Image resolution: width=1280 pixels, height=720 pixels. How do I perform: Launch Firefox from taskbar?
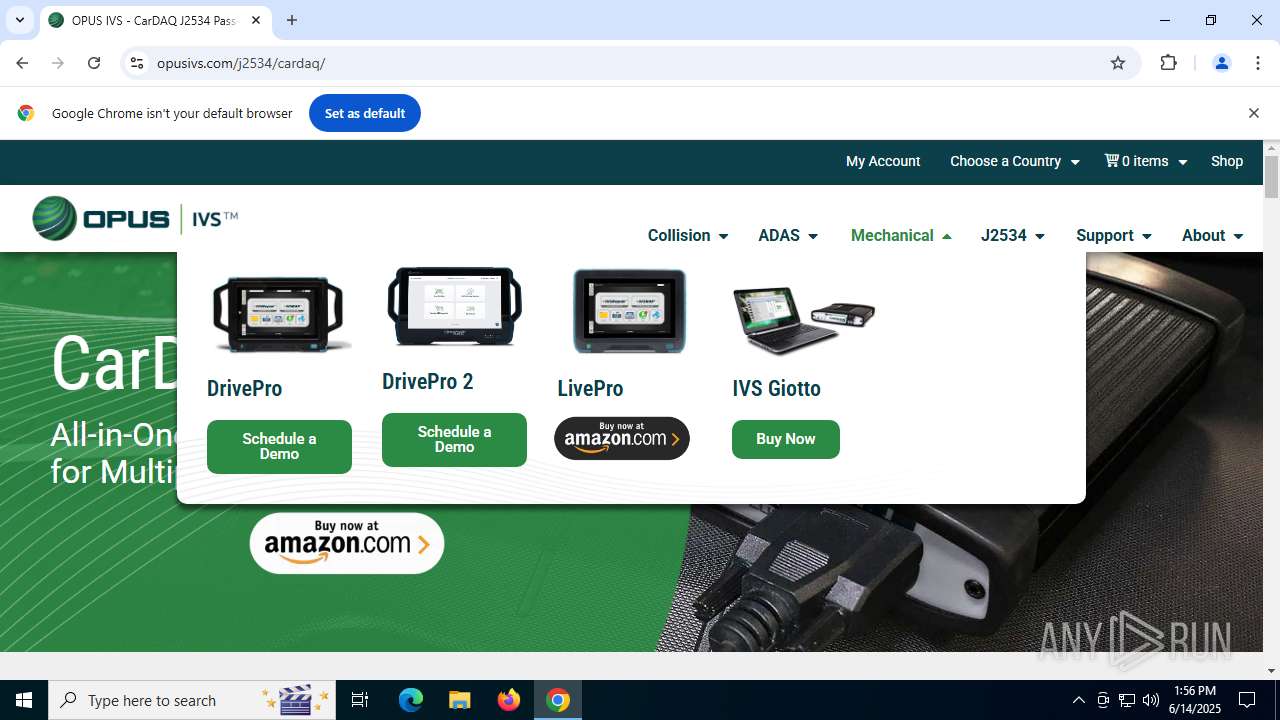509,700
